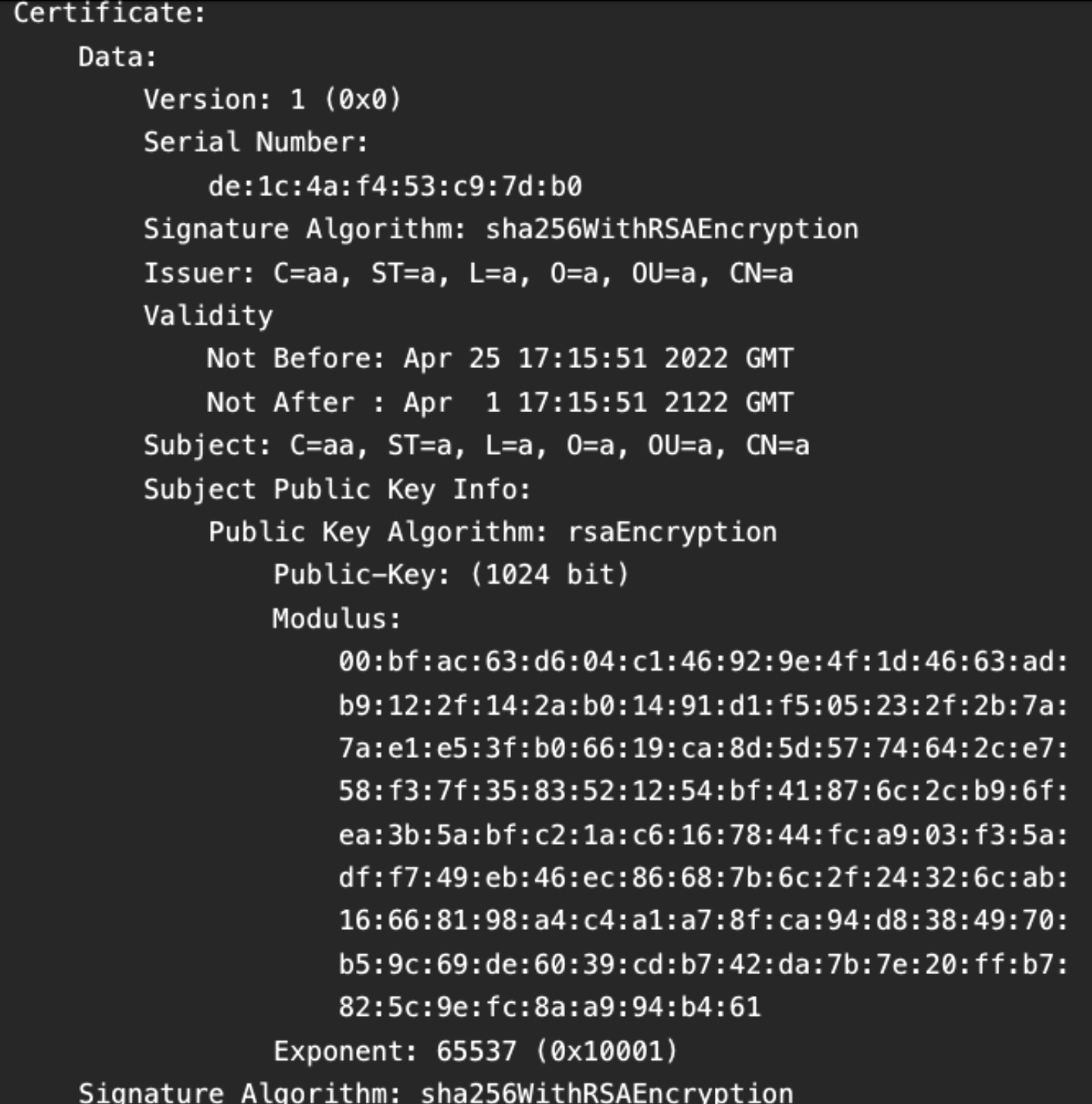
Task: Click the first 'Signature Algorithm' line under Data
Action: [500, 229]
